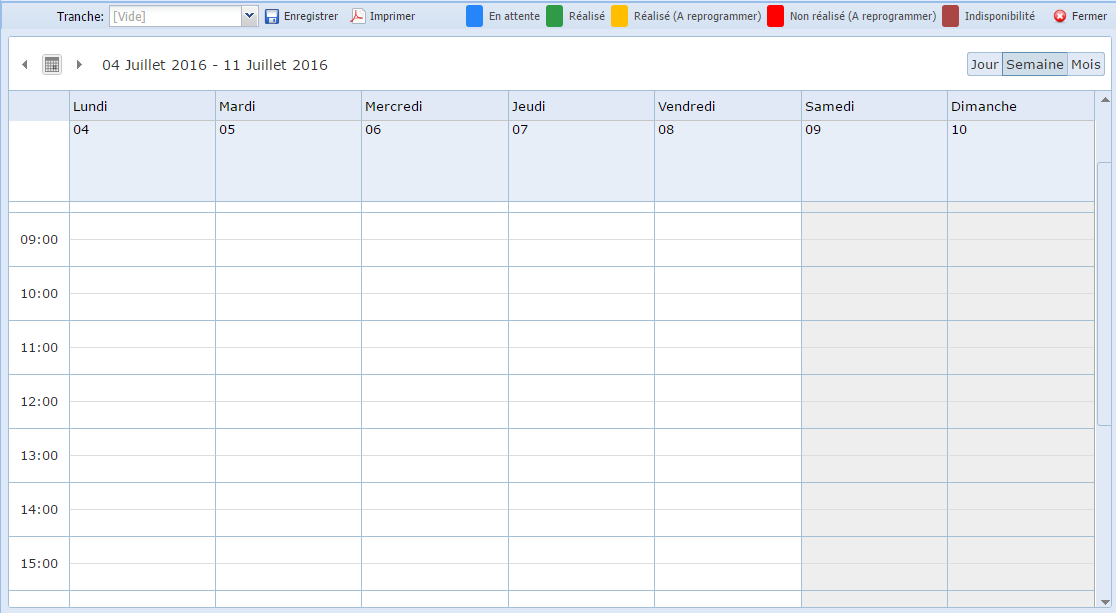Select the green Réalisé swatch
Image resolution: width=1116 pixels, height=613 pixels.
pos(554,16)
